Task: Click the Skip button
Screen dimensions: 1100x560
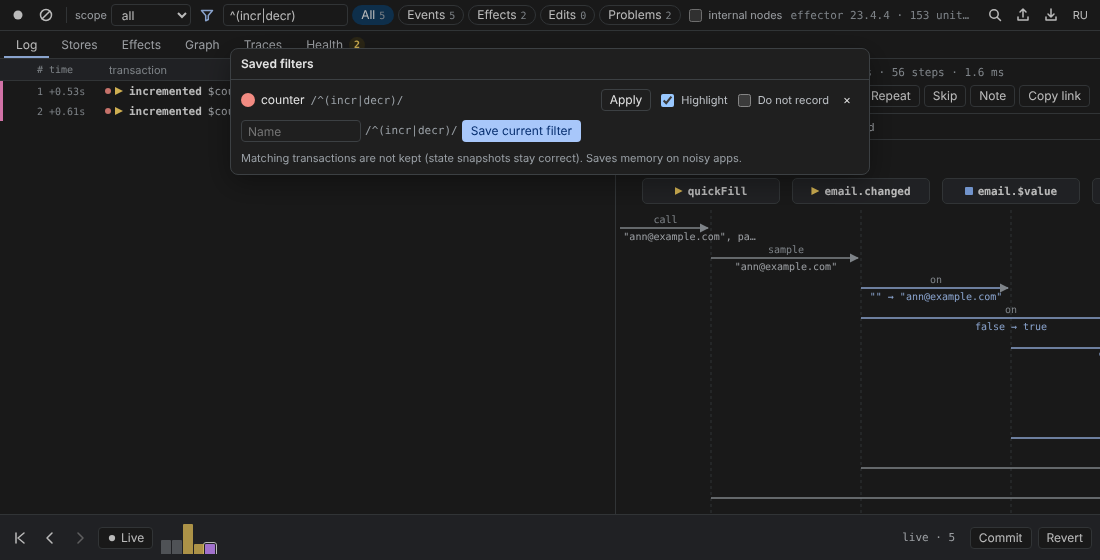Action: pyautogui.click(x=944, y=96)
